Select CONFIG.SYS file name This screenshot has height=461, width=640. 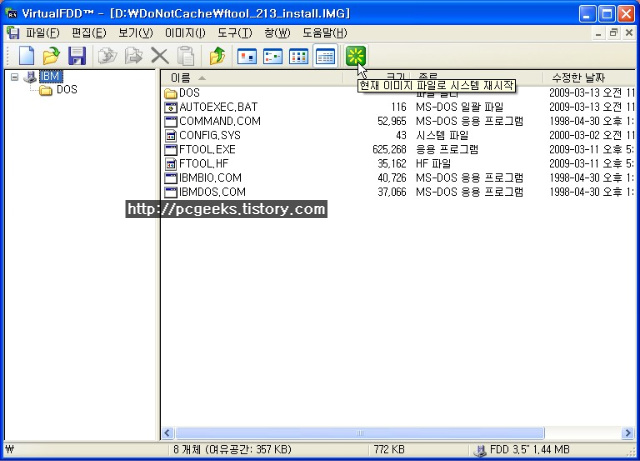(209, 135)
